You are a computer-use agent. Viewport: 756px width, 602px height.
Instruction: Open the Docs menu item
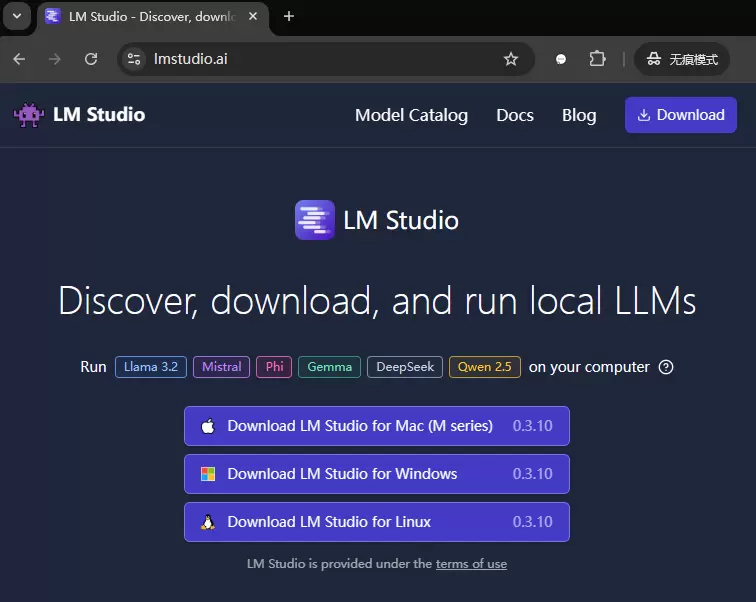(x=515, y=115)
